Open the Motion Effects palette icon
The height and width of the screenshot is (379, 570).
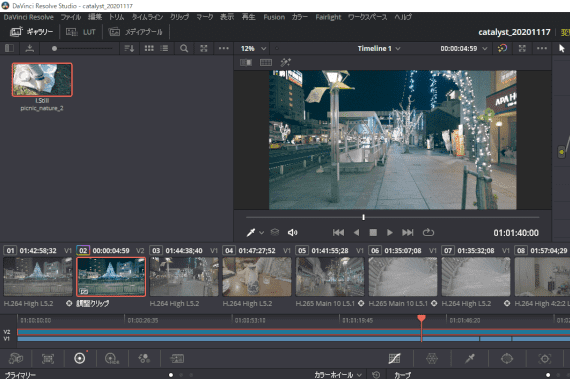click(177, 359)
